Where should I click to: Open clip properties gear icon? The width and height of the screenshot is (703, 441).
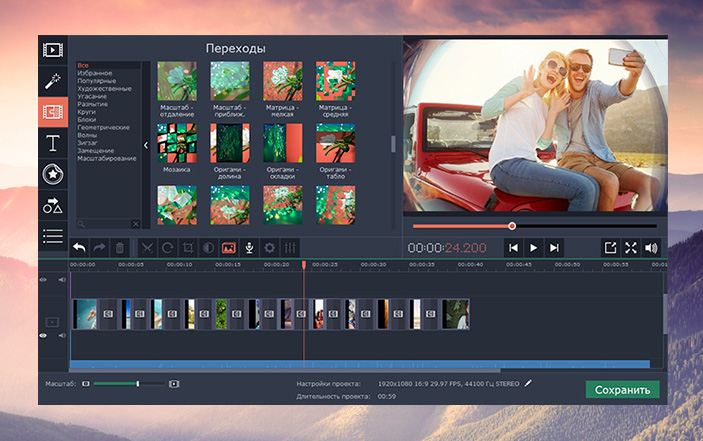pos(269,247)
